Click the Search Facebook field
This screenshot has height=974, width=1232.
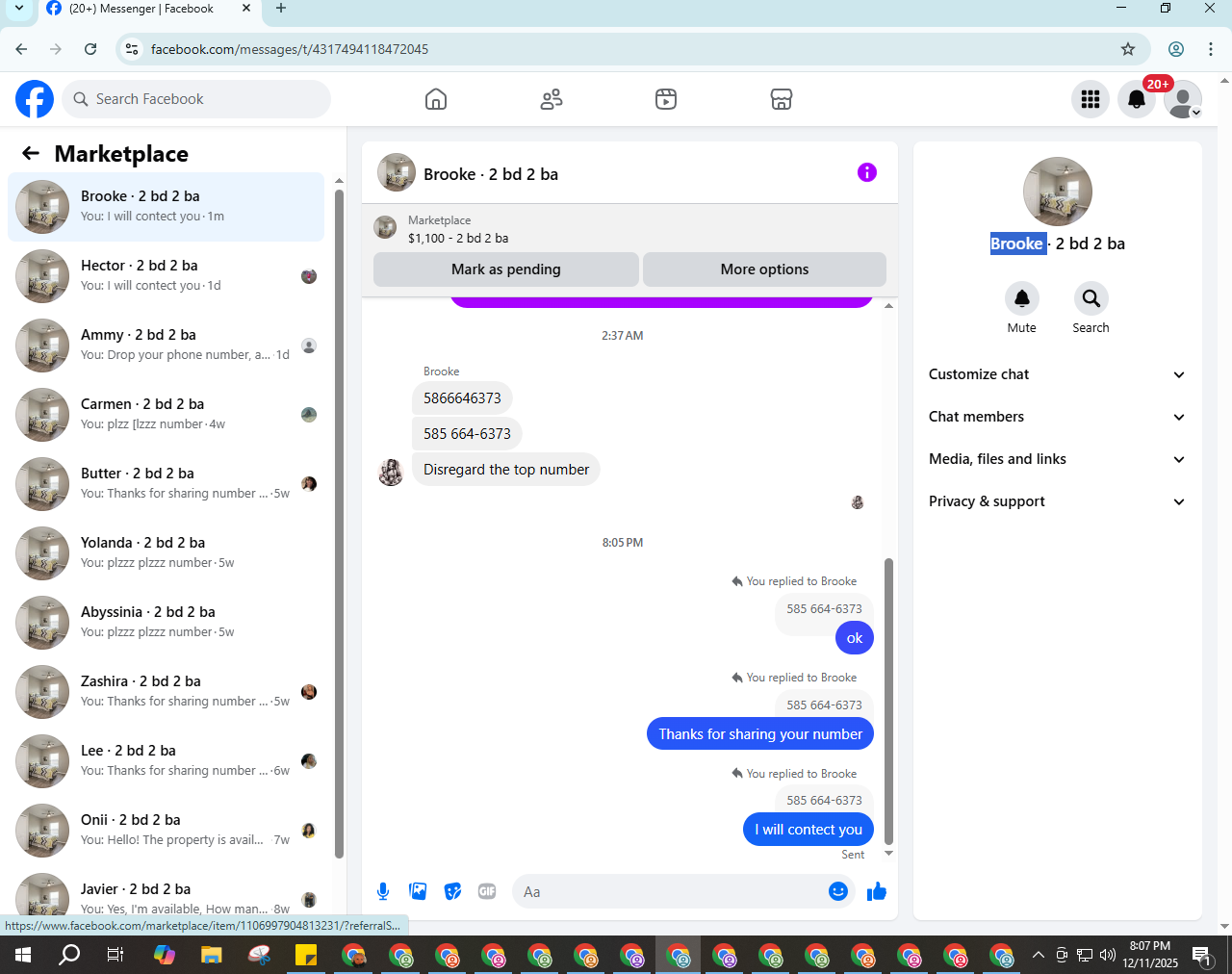196,99
